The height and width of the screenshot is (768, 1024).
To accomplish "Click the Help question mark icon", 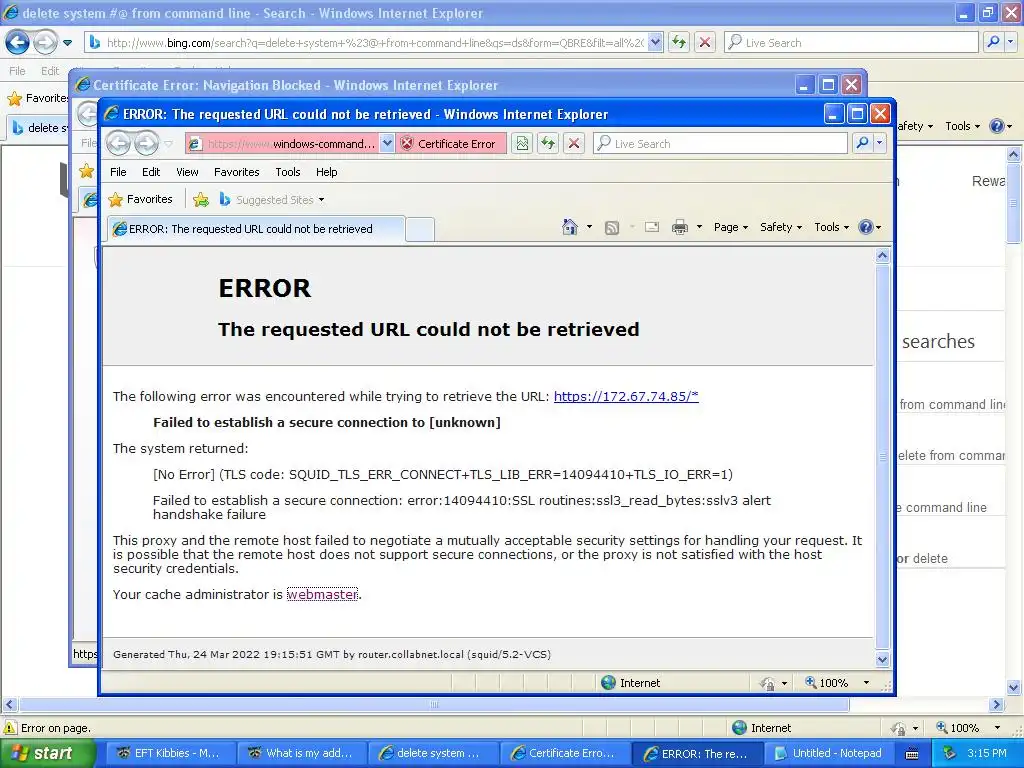I will pos(866,227).
